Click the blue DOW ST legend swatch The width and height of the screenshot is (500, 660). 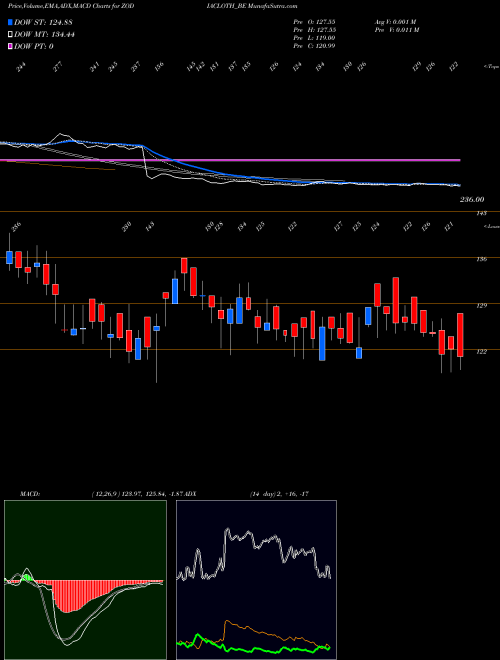(x=10, y=22)
